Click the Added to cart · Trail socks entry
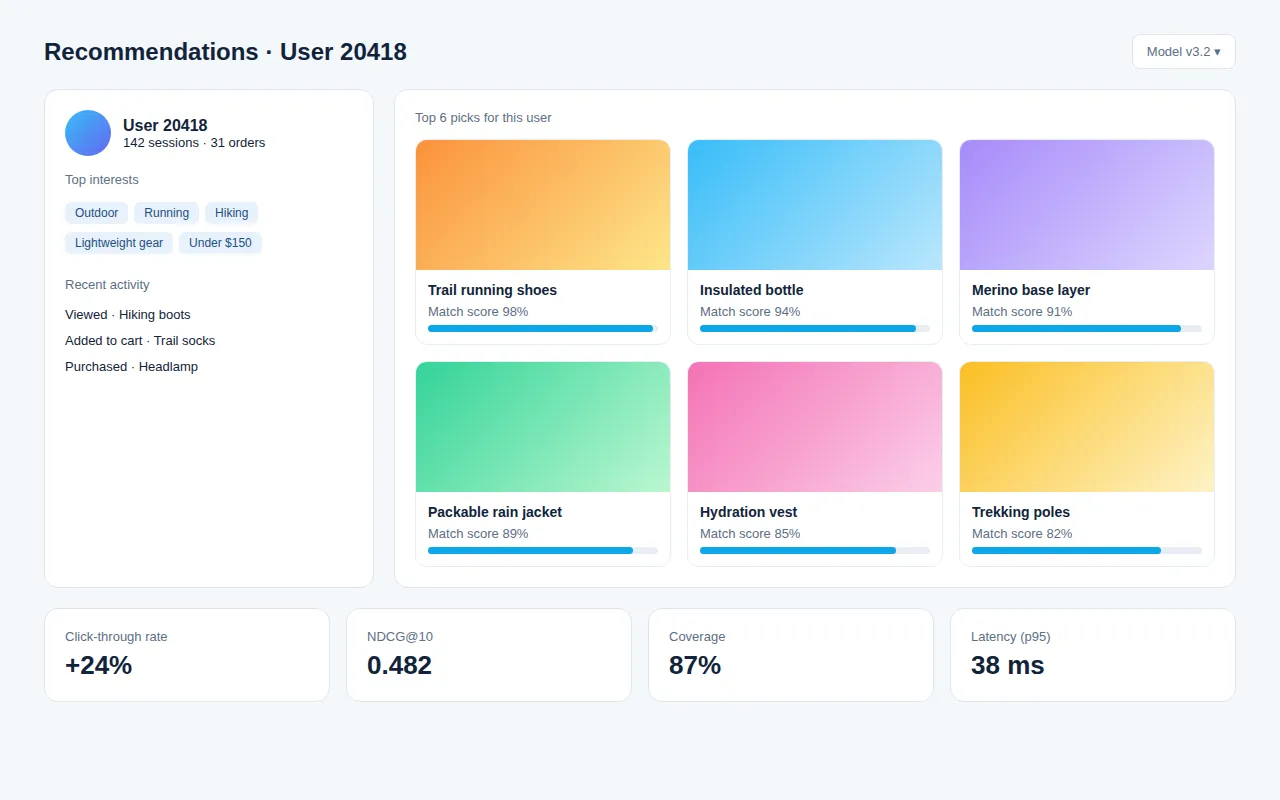 (140, 341)
